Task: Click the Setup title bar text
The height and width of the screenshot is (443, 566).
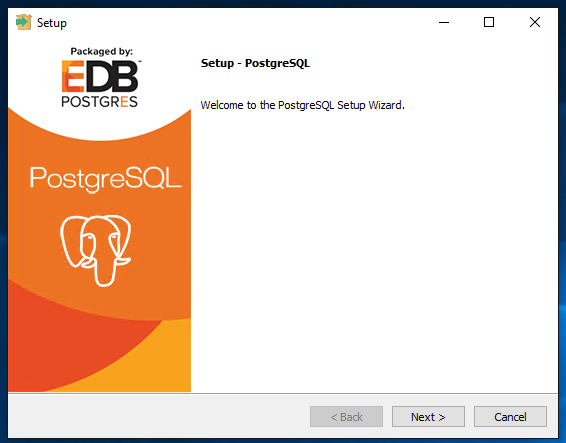Action: click(x=52, y=23)
